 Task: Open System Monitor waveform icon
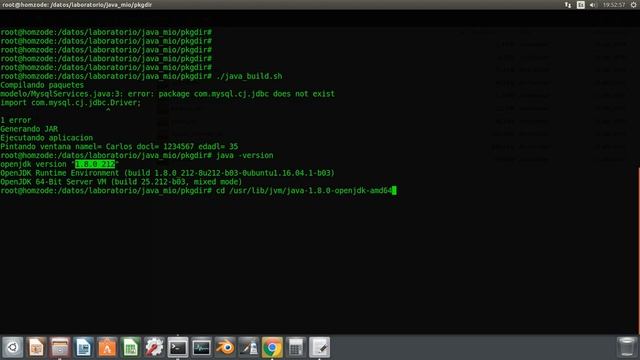202,347
